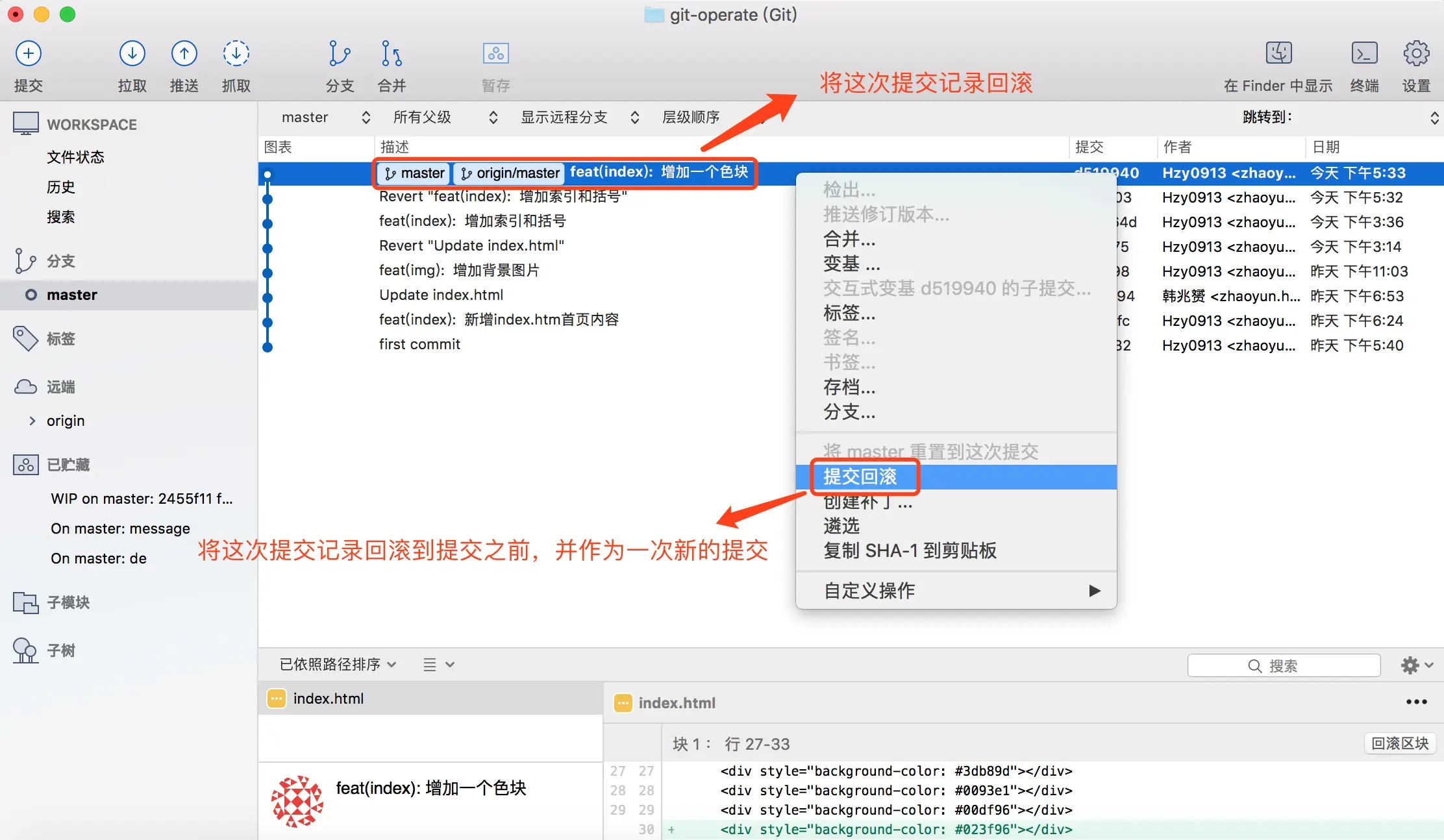Select 文件状态 in sidebar

[75, 157]
